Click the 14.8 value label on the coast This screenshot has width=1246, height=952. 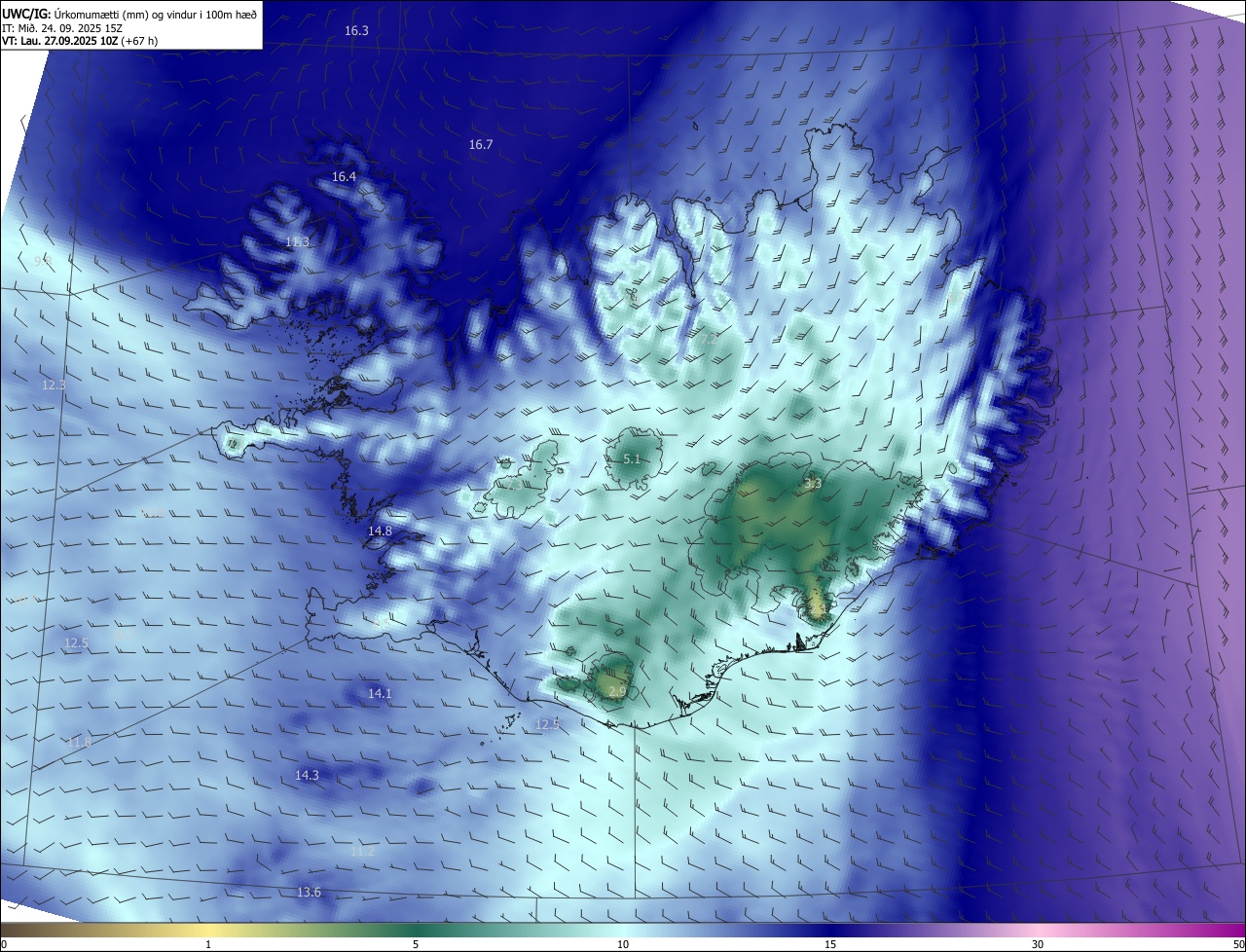click(x=380, y=531)
